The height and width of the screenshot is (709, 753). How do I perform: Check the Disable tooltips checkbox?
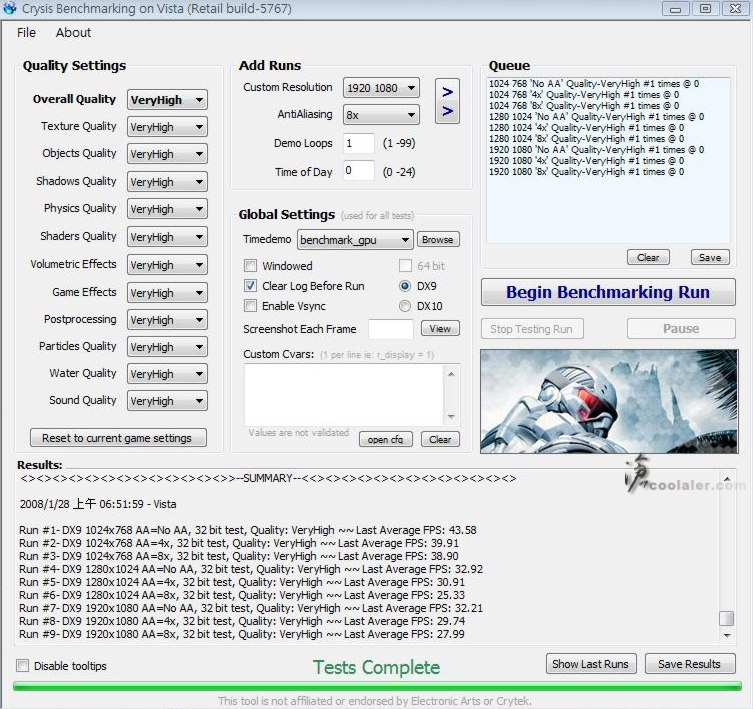[23, 665]
